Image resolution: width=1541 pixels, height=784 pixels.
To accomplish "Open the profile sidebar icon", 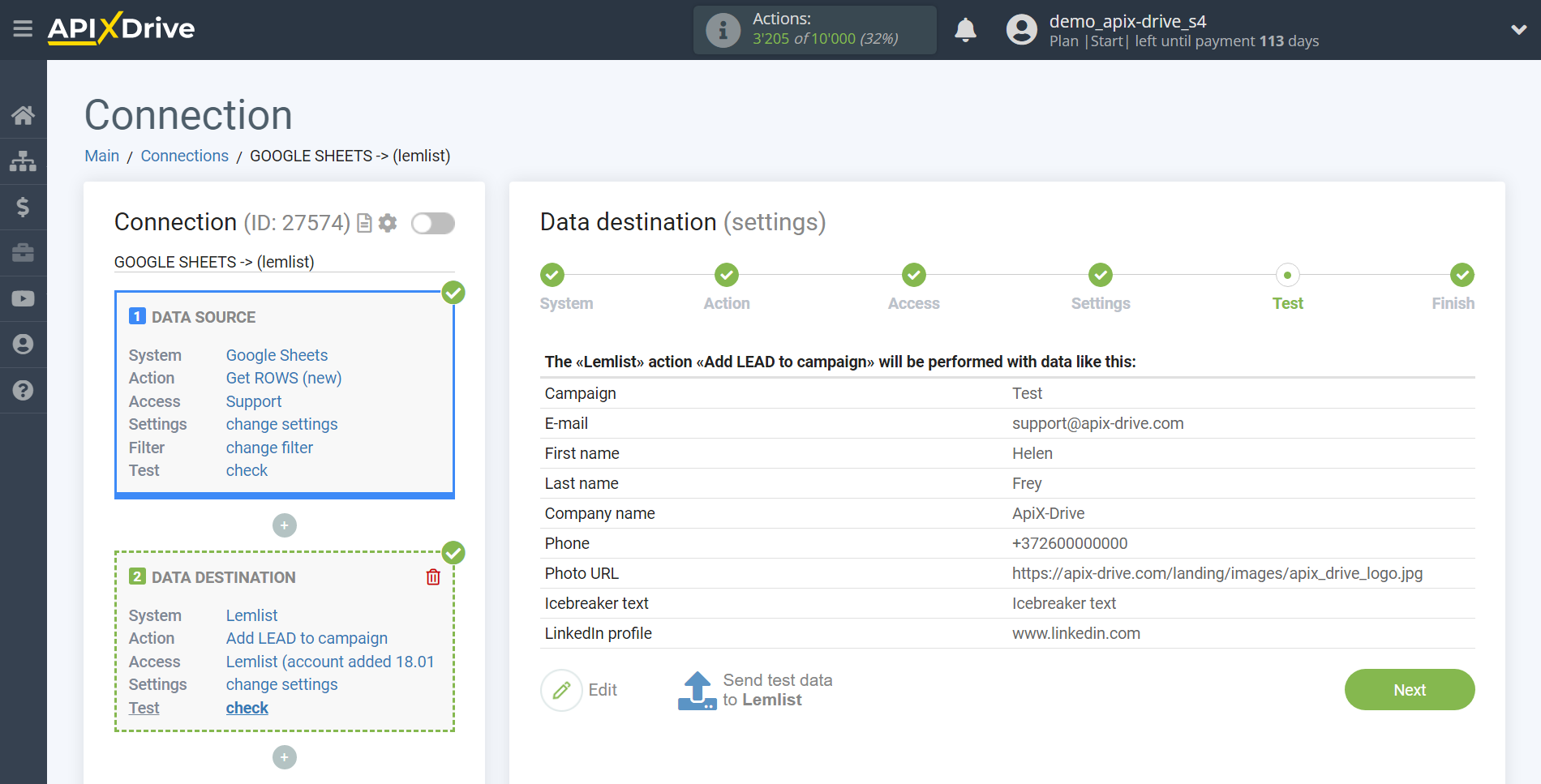I will [23, 345].
